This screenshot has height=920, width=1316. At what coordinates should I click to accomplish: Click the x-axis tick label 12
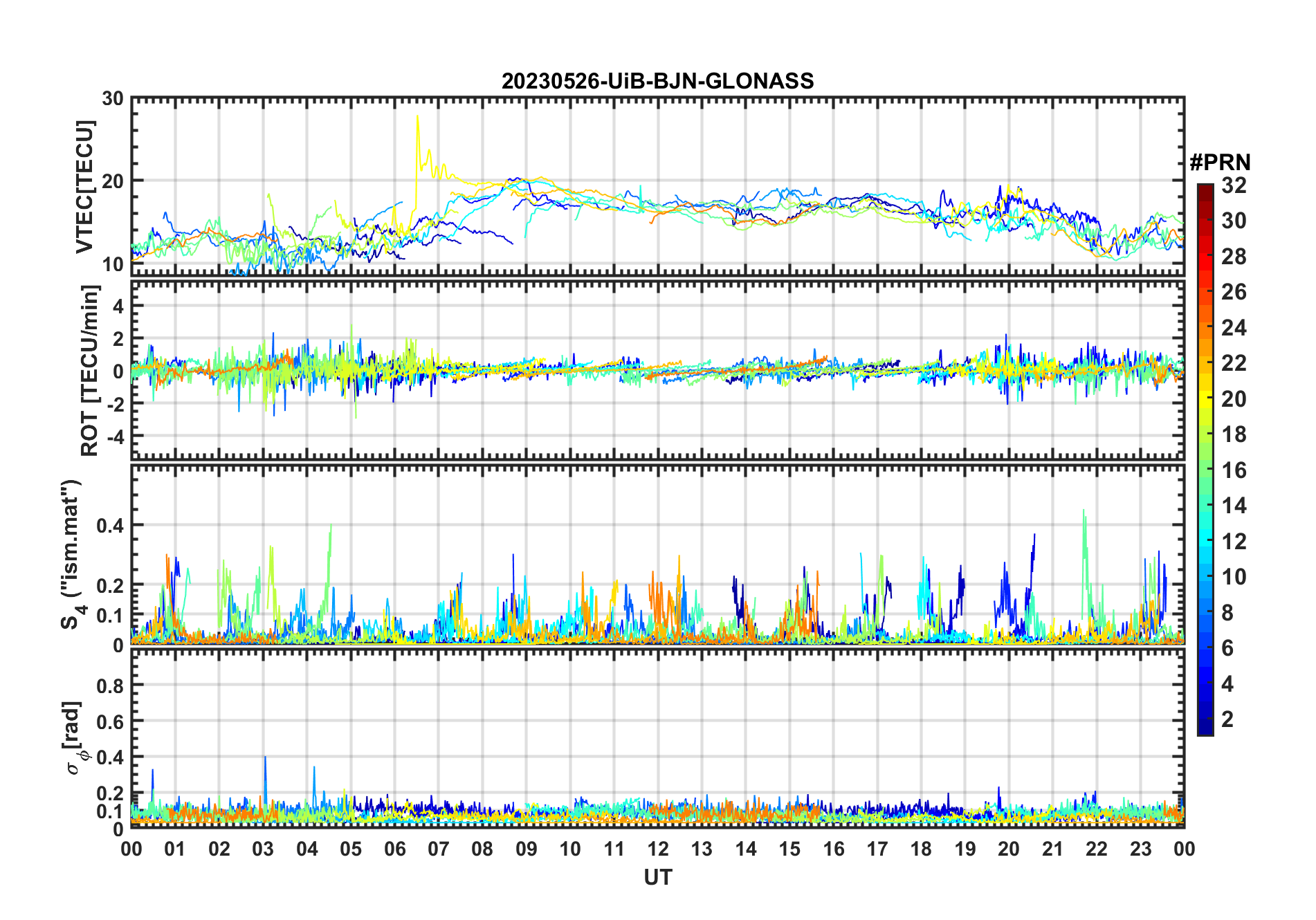point(657,849)
